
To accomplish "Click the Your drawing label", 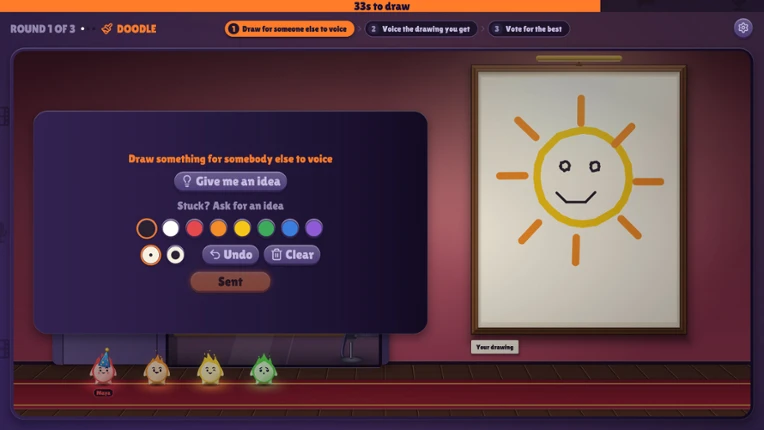I will 495,347.
